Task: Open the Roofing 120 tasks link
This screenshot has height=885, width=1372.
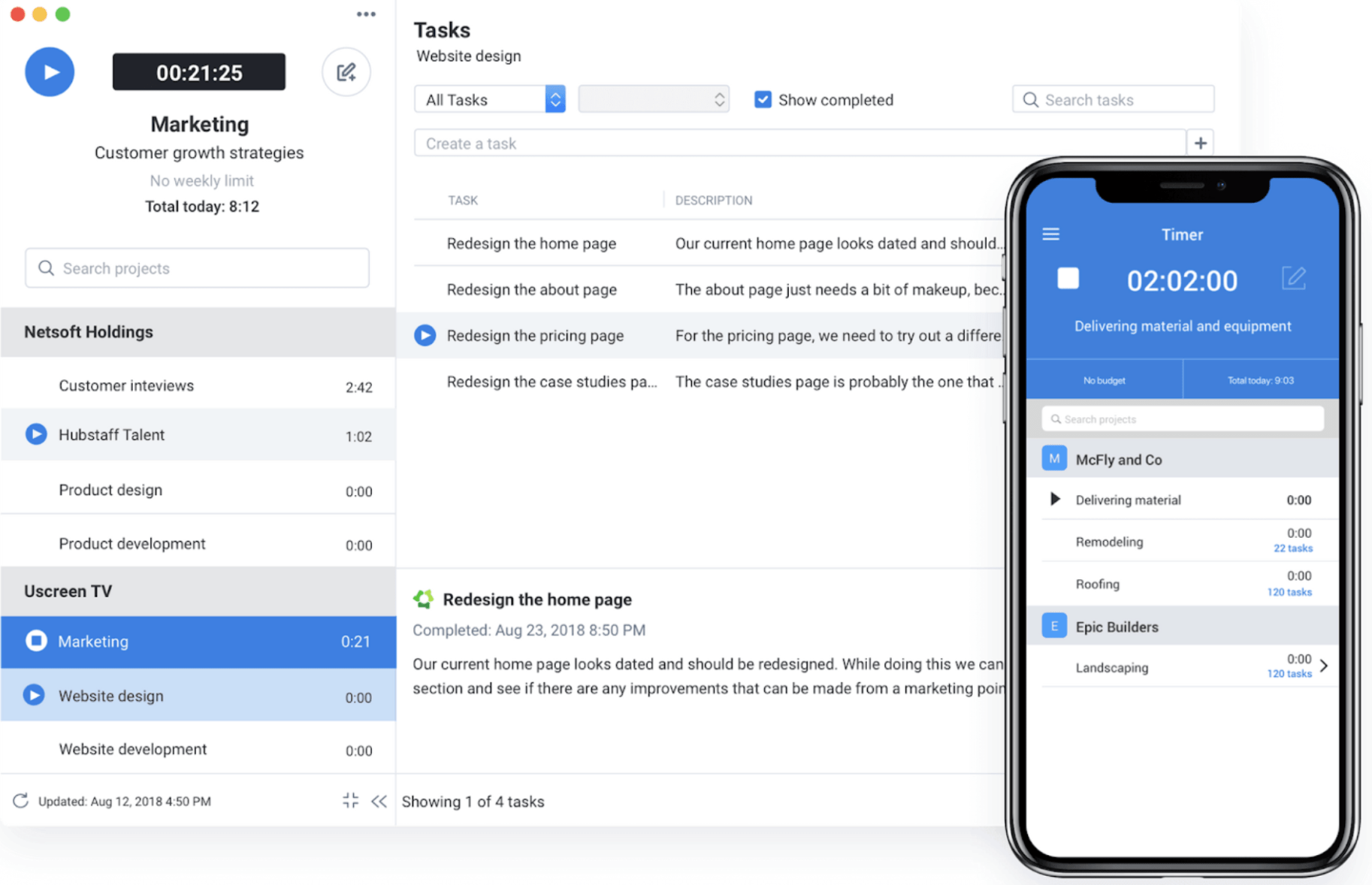Action: pos(1289,592)
